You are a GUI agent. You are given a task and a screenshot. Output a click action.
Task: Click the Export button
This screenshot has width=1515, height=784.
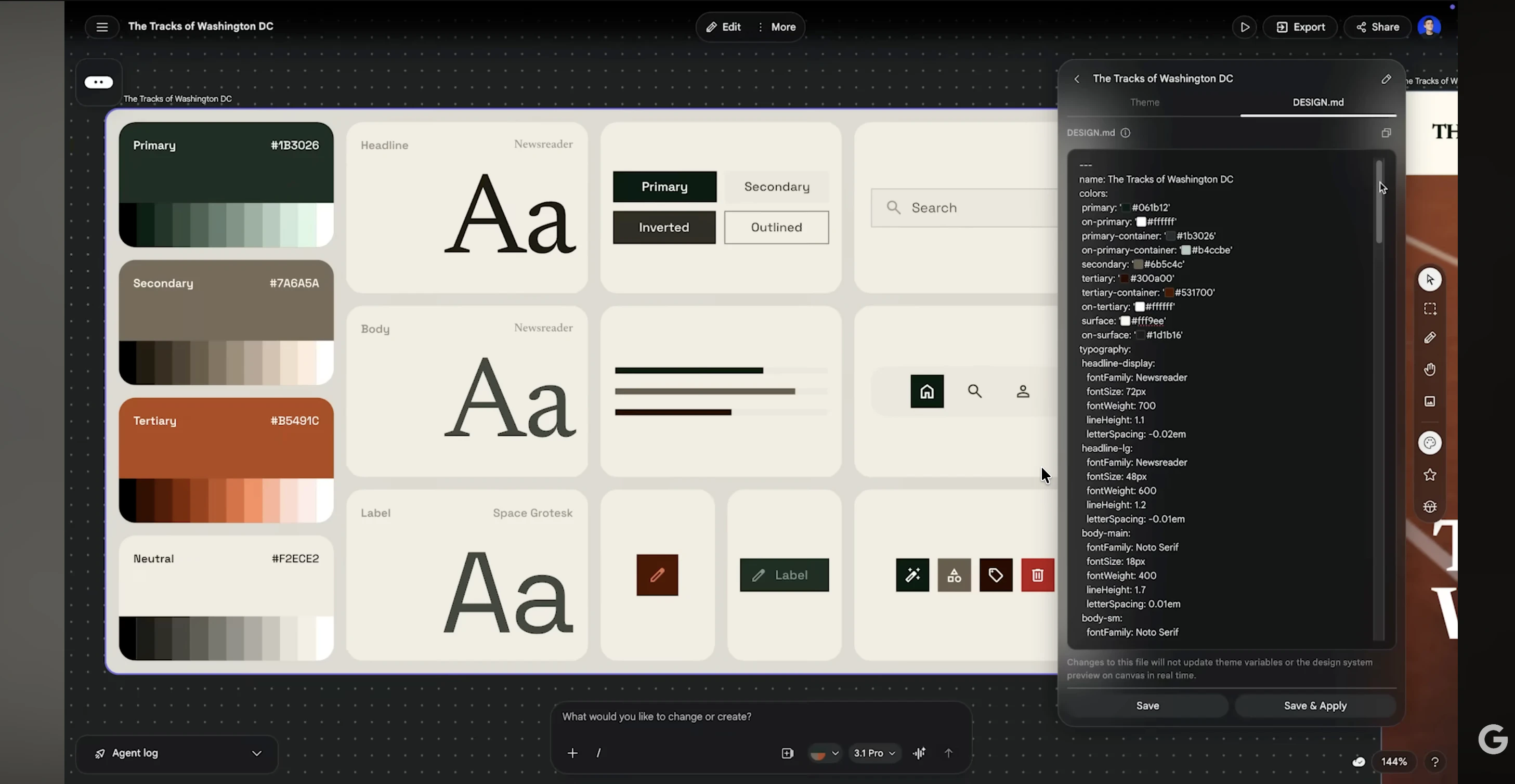coord(1300,27)
